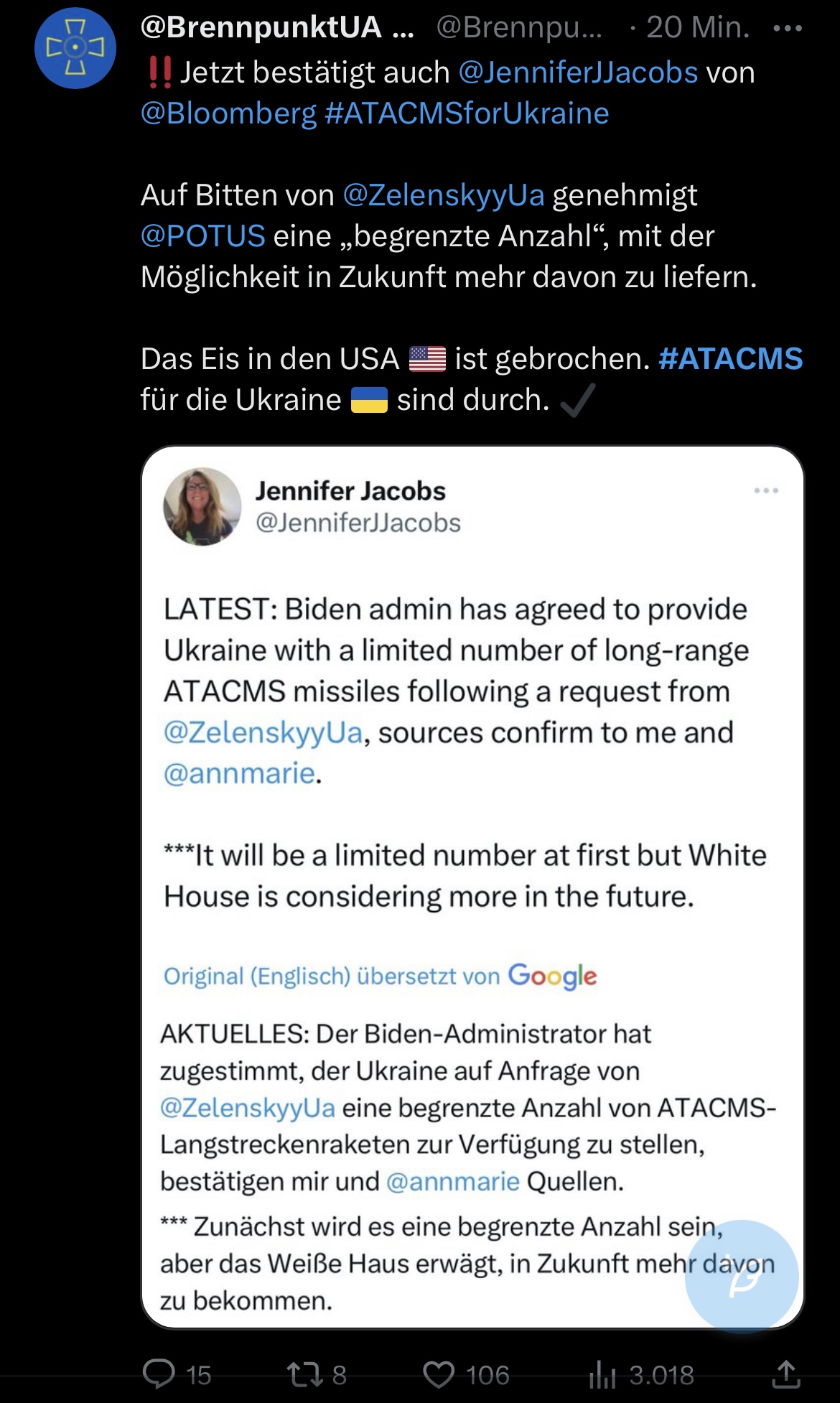
Task: Open the reply comments icon
Action: (x=159, y=1374)
